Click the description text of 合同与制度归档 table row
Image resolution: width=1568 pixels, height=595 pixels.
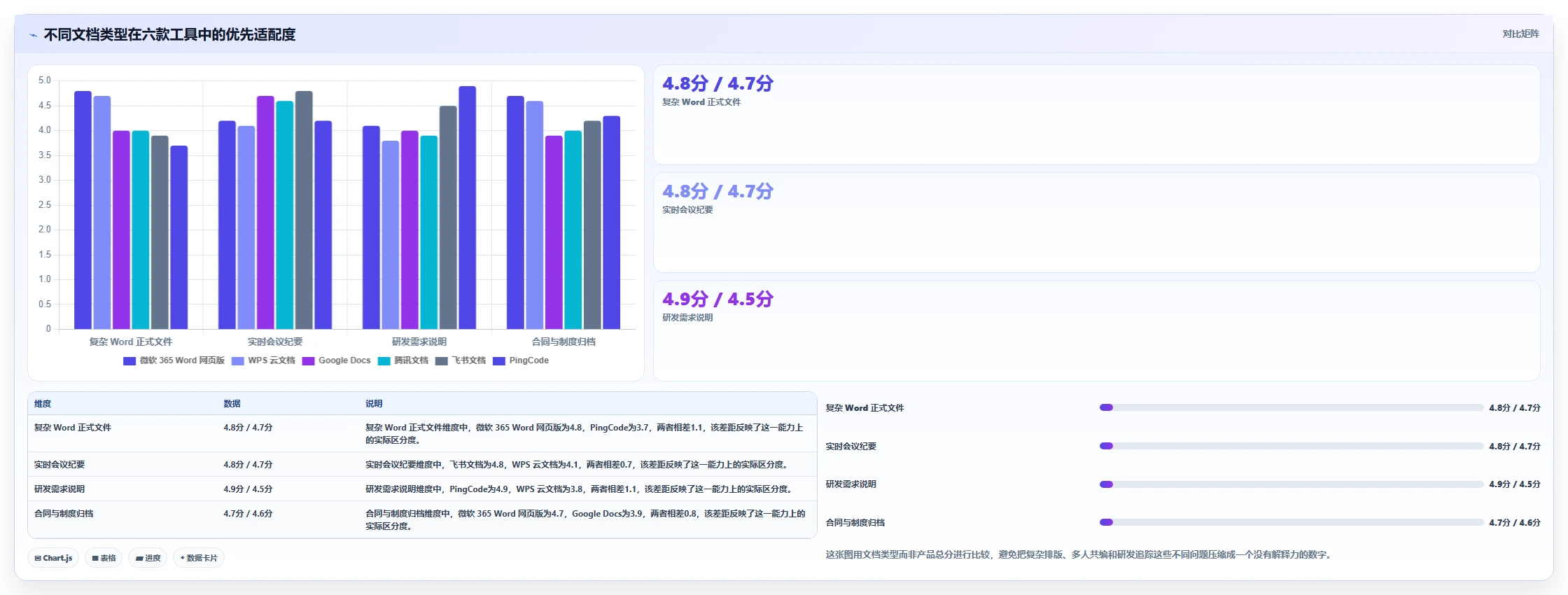click(x=585, y=520)
